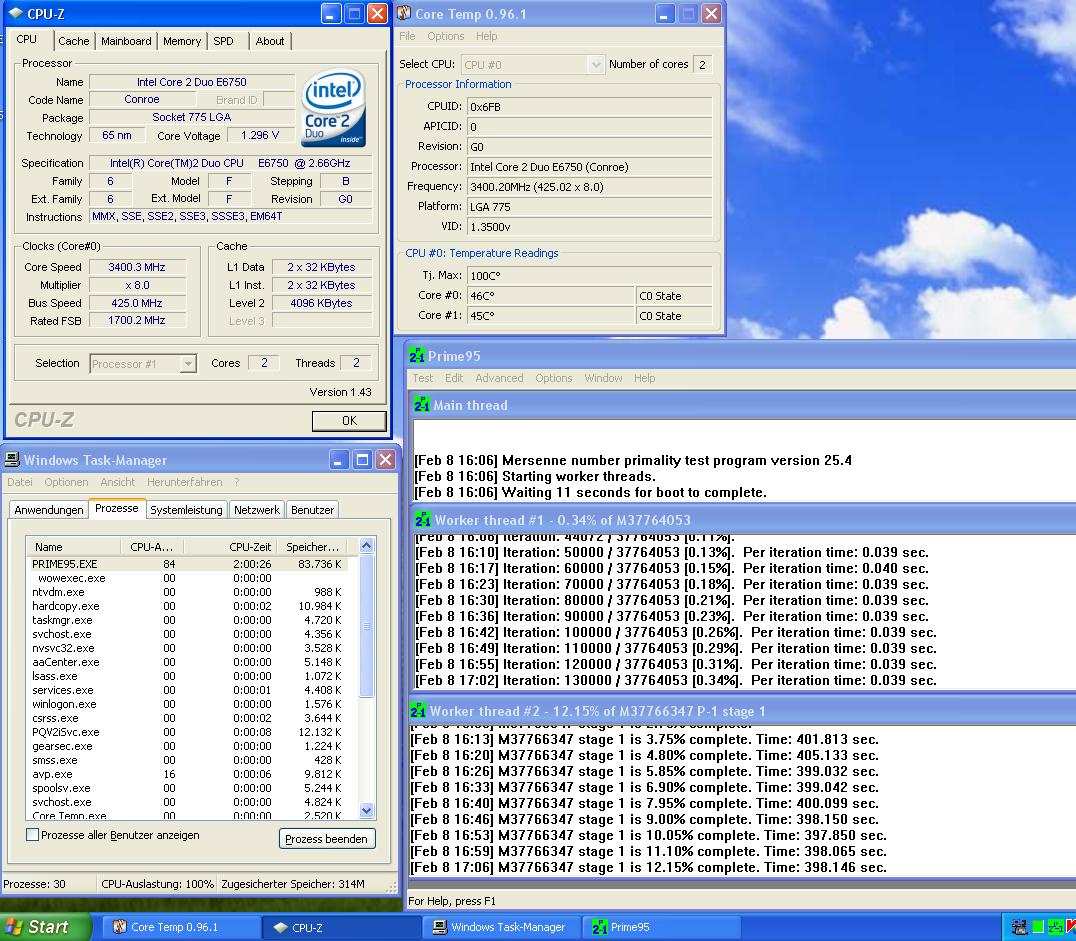Viewport: 1076px width, 941px height.
Task: Click the Core Temp title bar icon
Action: tap(405, 14)
